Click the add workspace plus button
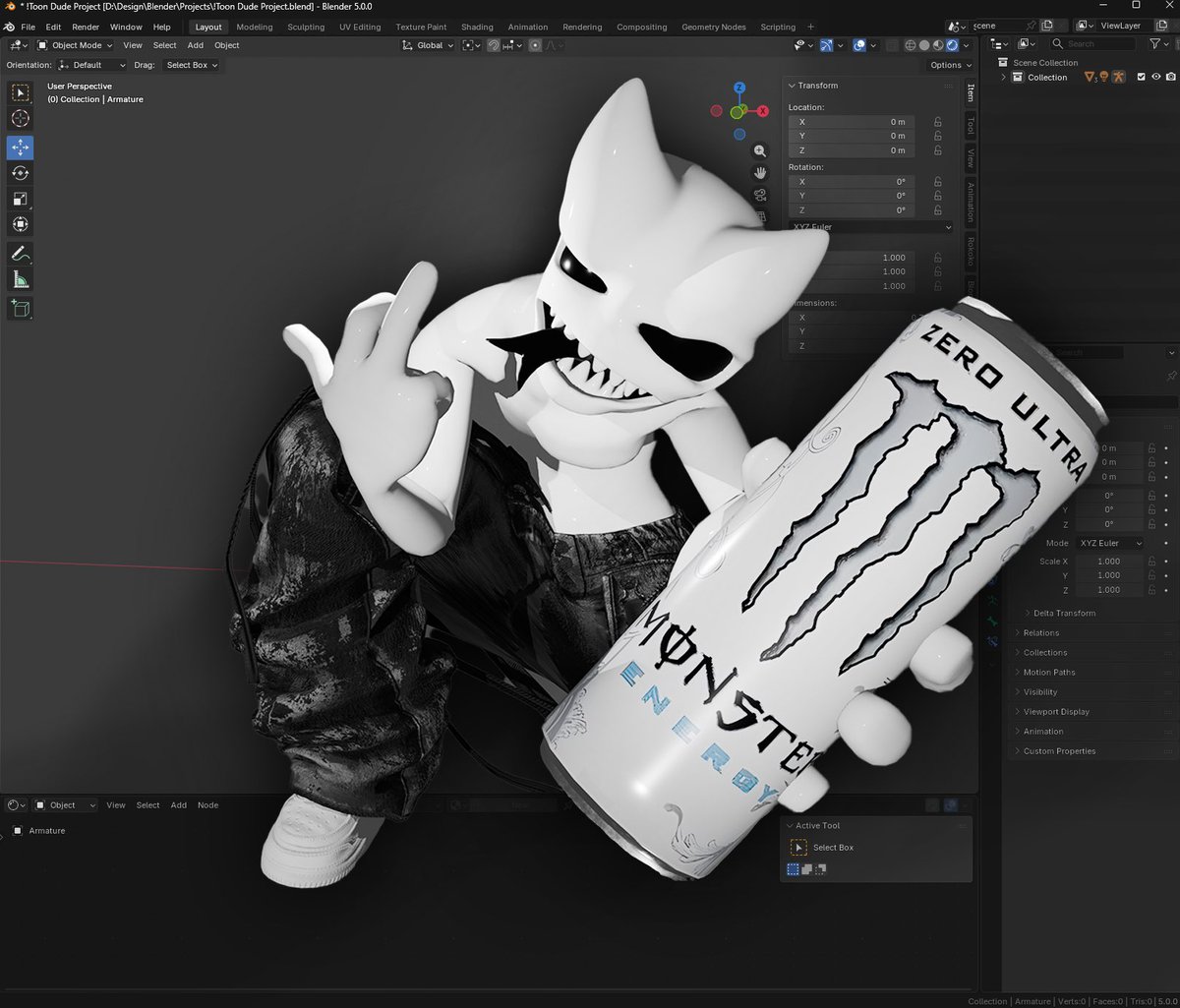The width and height of the screenshot is (1180, 1008). [x=810, y=27]
